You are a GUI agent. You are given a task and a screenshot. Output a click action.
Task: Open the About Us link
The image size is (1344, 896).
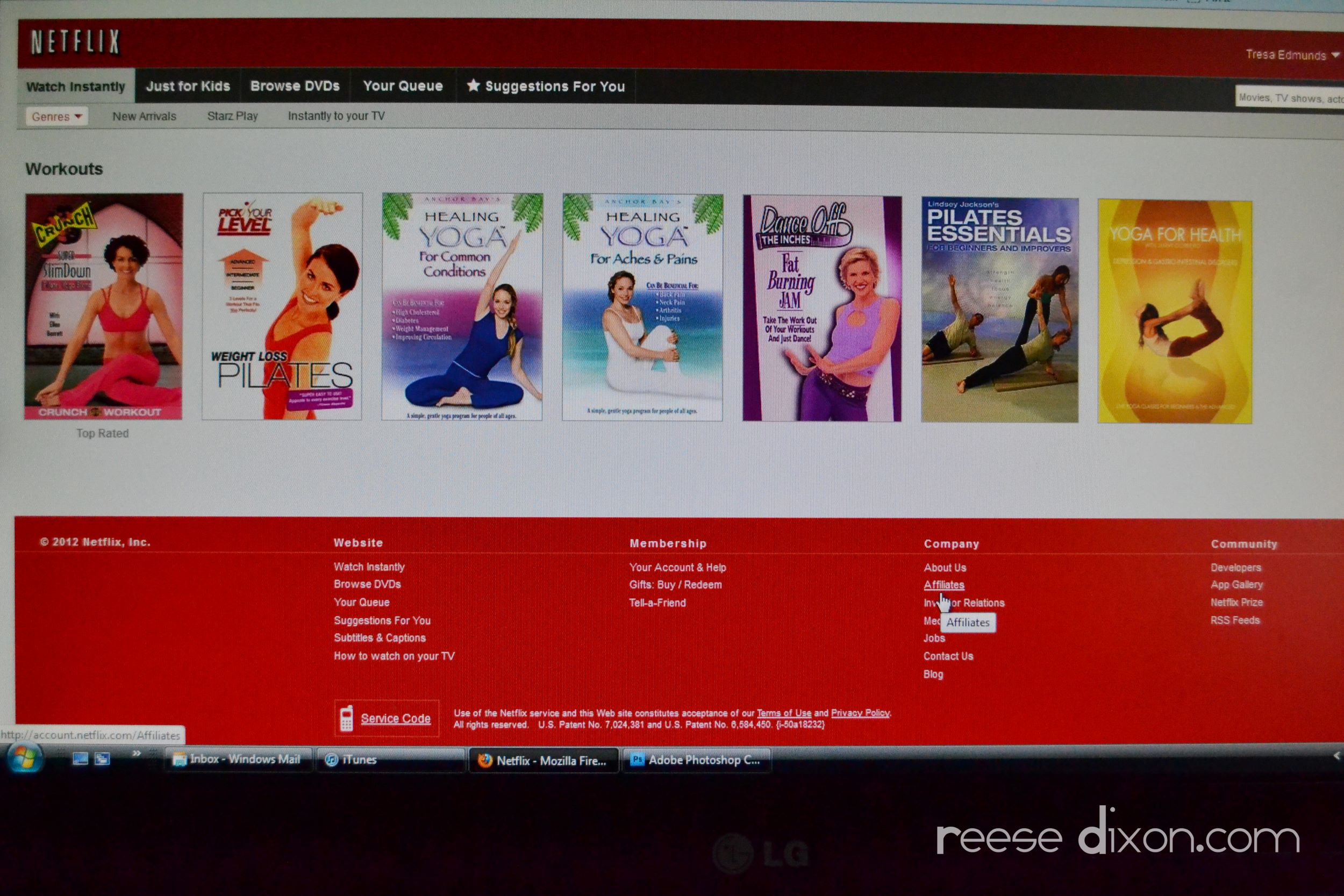point(945,568)
